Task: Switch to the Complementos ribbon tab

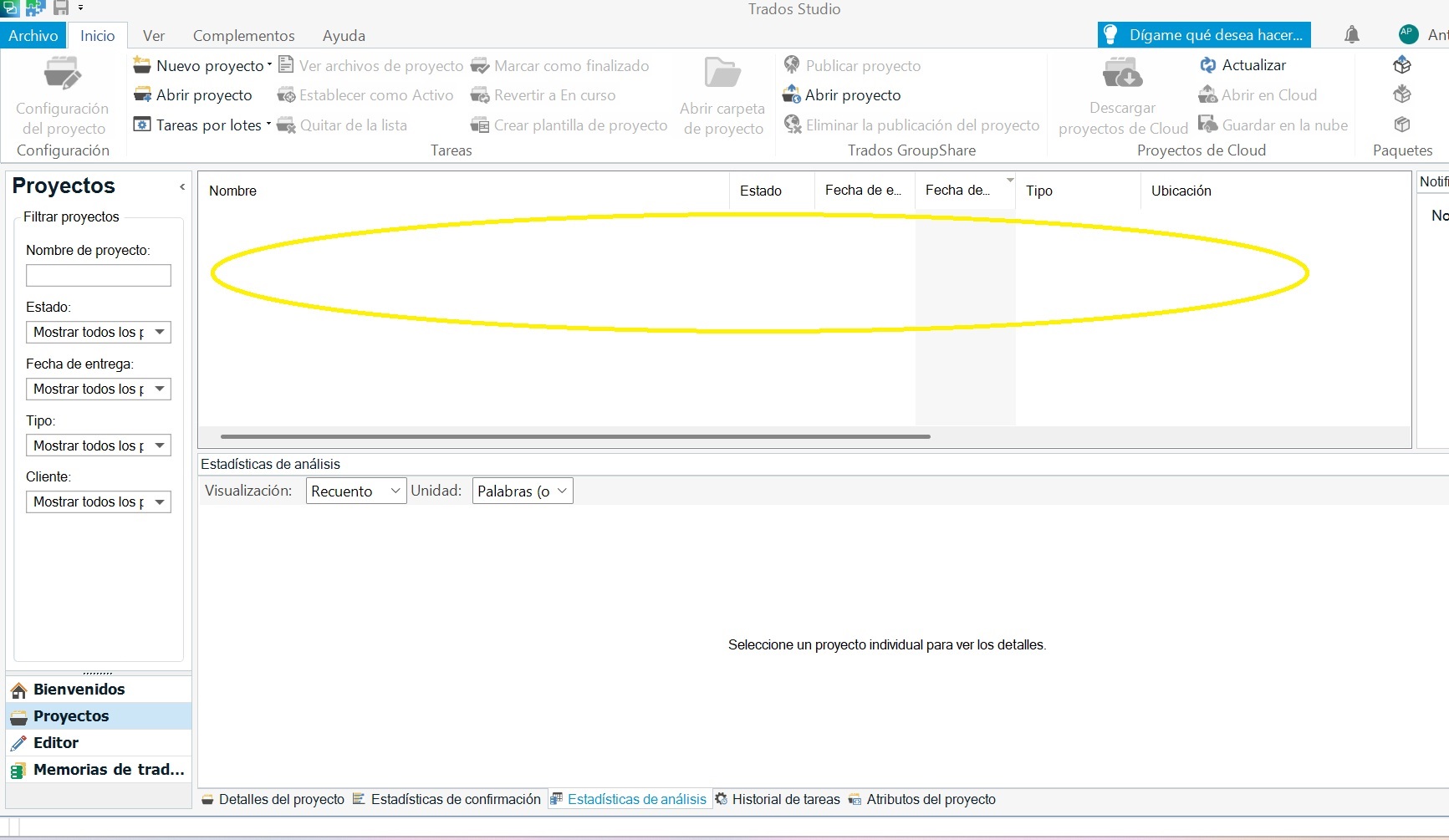Action: pyautogui.click(x=243, y=36)
